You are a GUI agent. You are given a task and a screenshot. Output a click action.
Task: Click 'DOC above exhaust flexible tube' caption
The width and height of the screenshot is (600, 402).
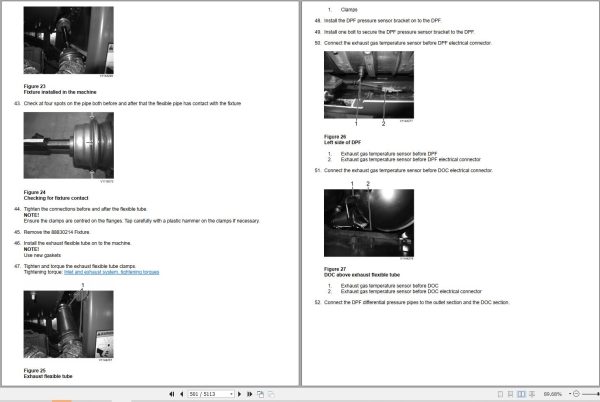[x=362, y=275]
